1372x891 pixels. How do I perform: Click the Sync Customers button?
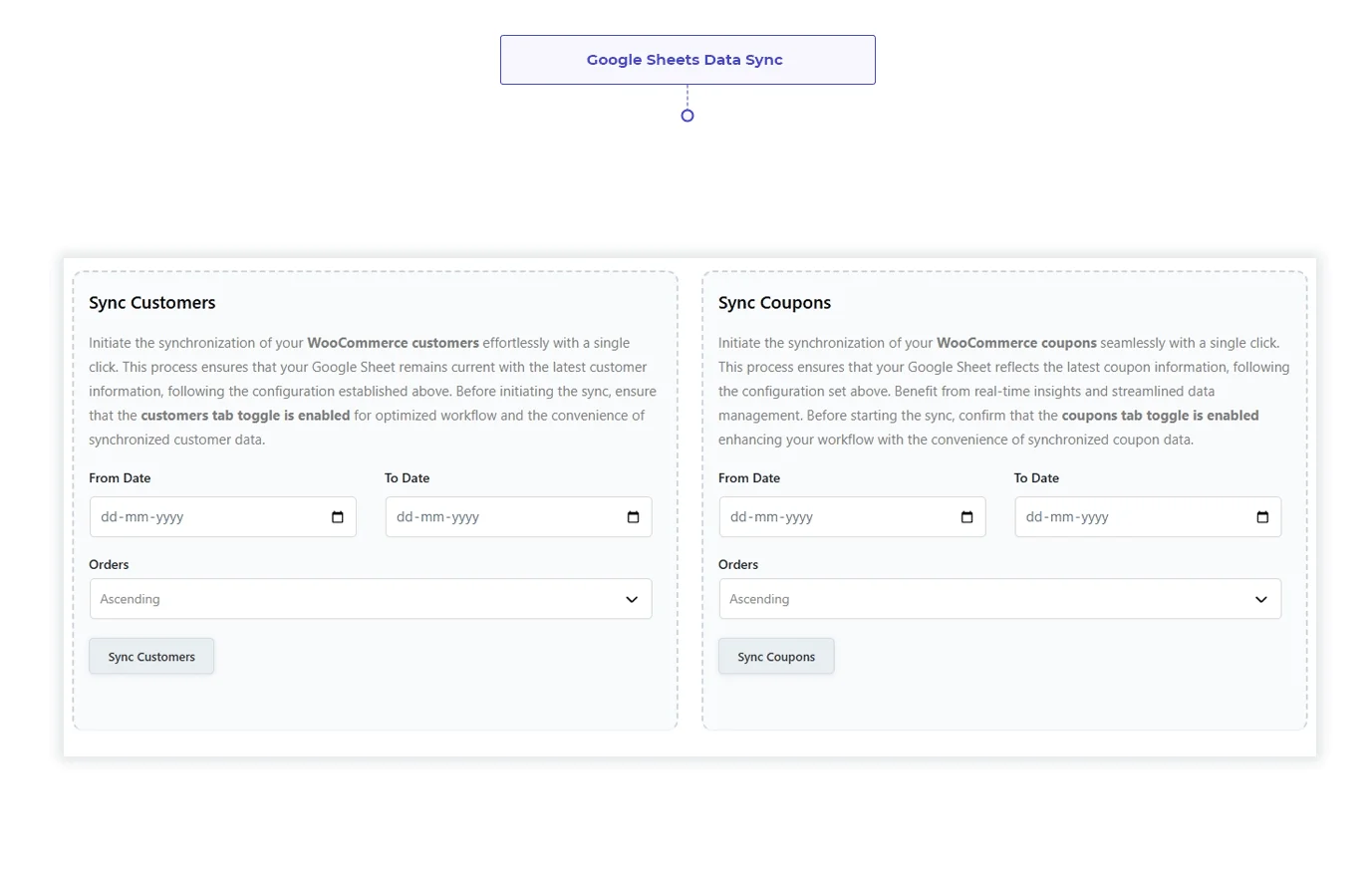click(151, 657)
